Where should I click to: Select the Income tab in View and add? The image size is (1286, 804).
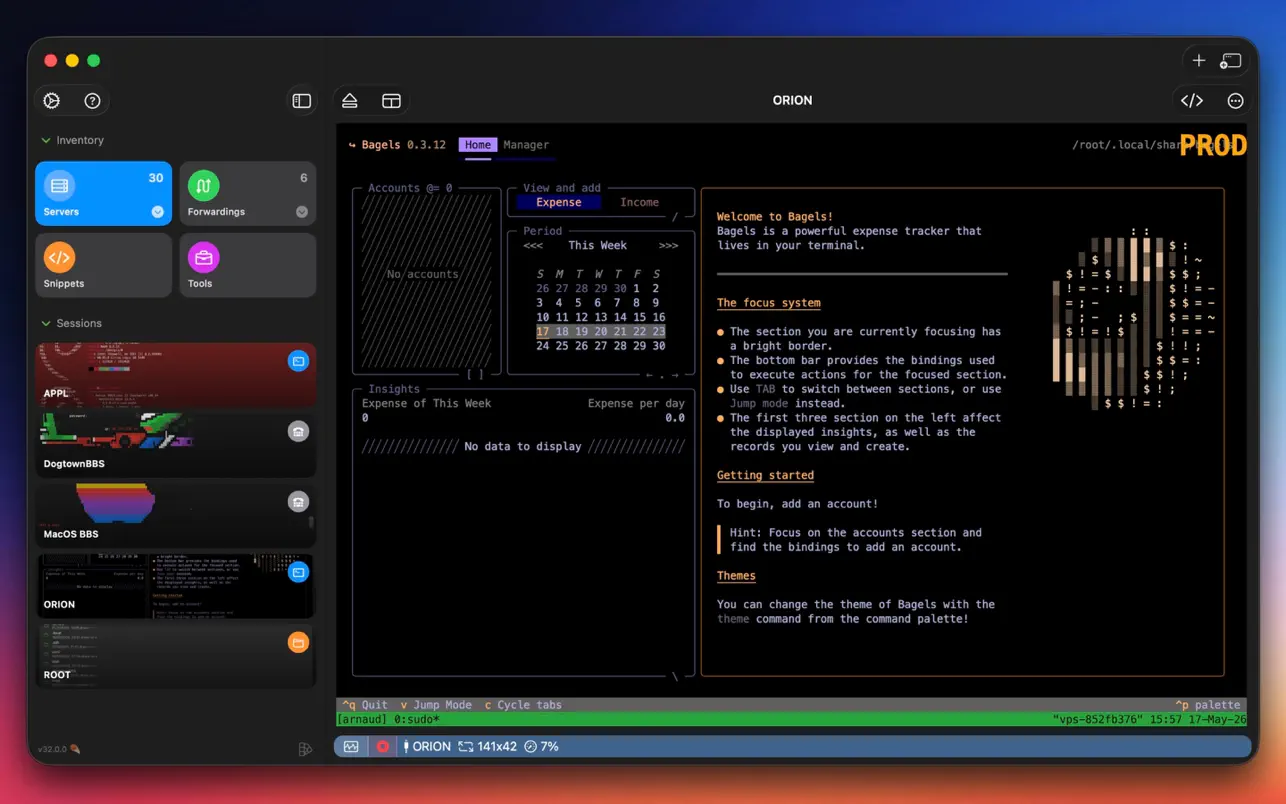tap(639, 202)
